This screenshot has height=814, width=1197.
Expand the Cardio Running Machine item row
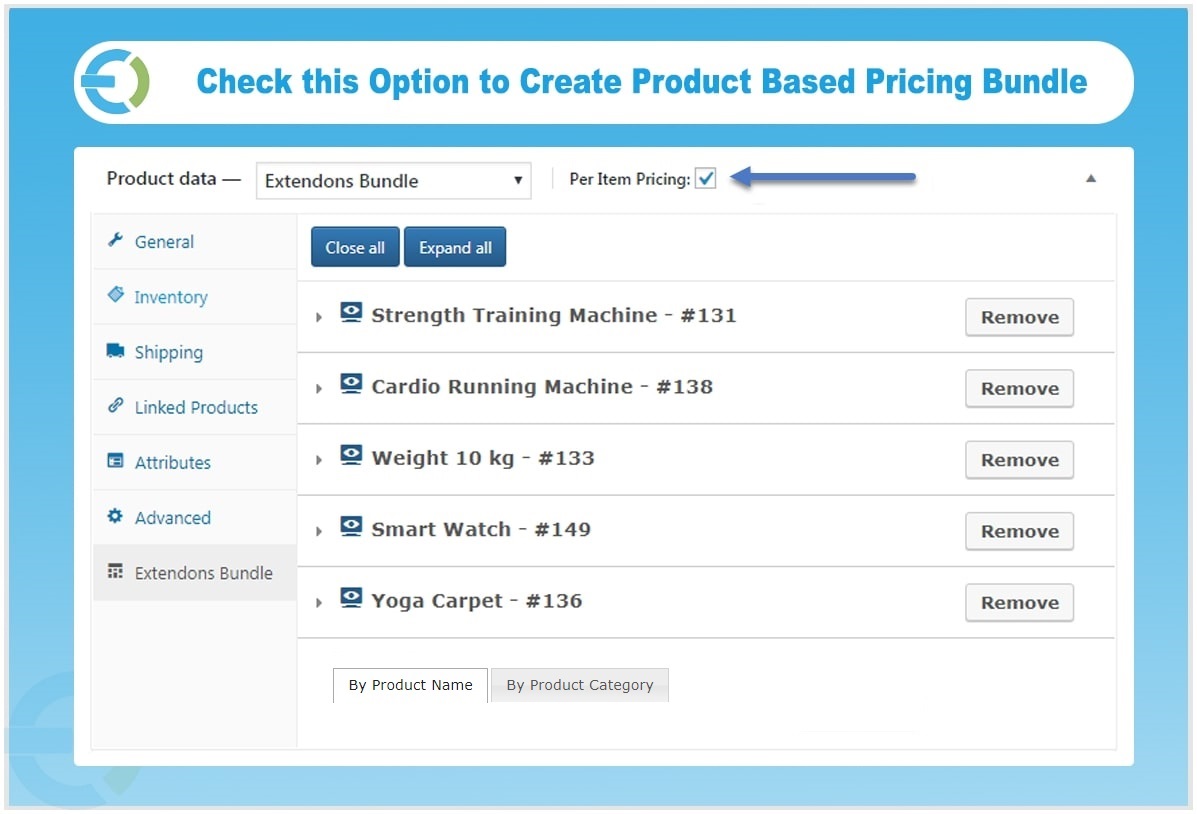318,386
